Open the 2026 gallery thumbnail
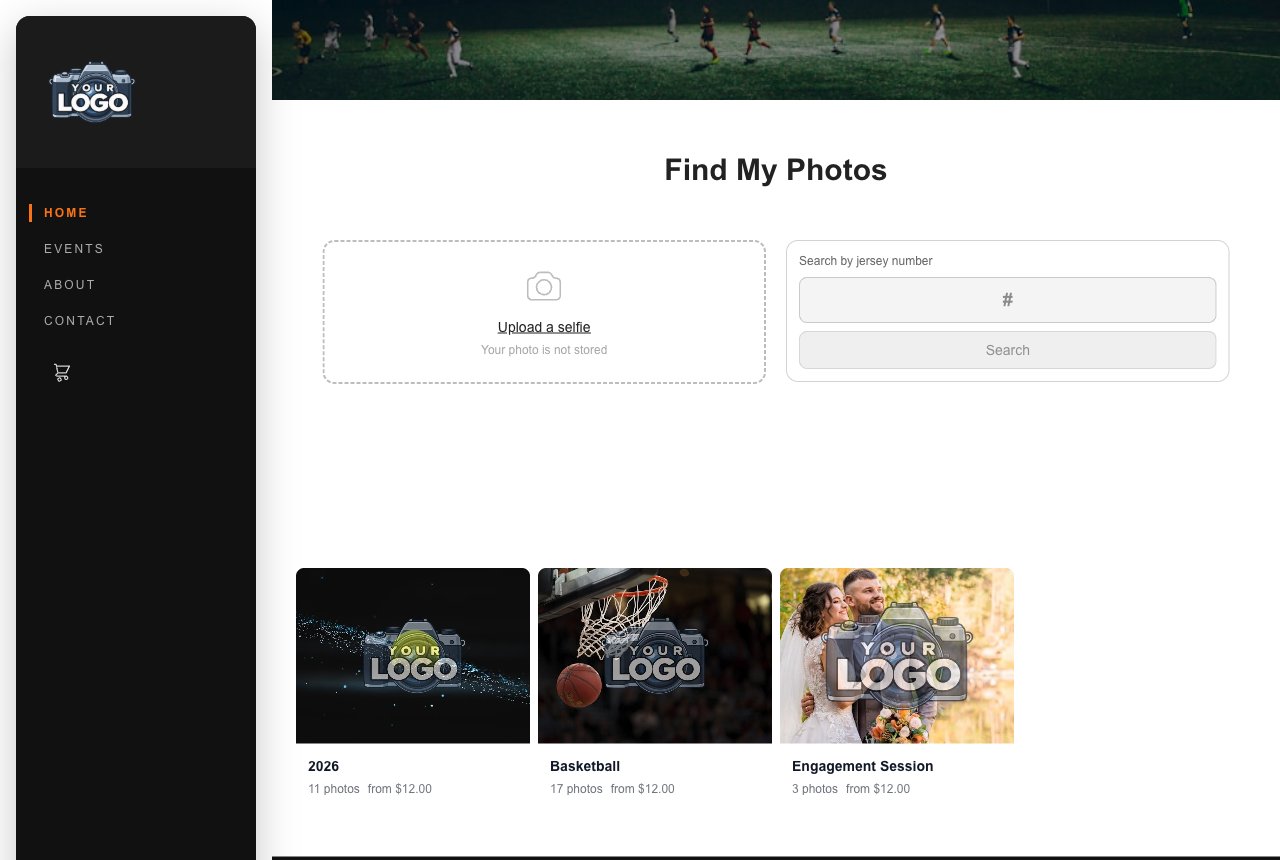 413,656
